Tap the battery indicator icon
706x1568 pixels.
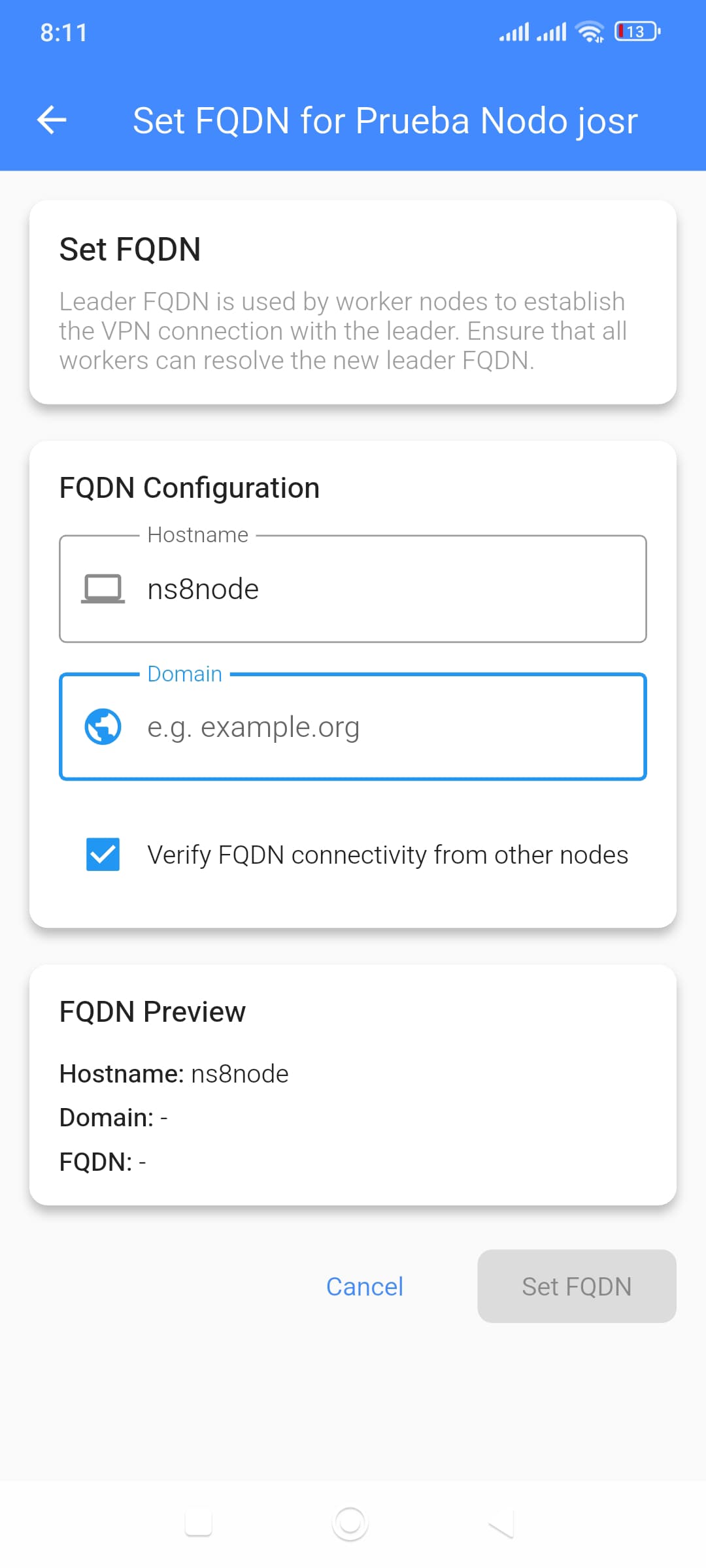pos(637,31)
